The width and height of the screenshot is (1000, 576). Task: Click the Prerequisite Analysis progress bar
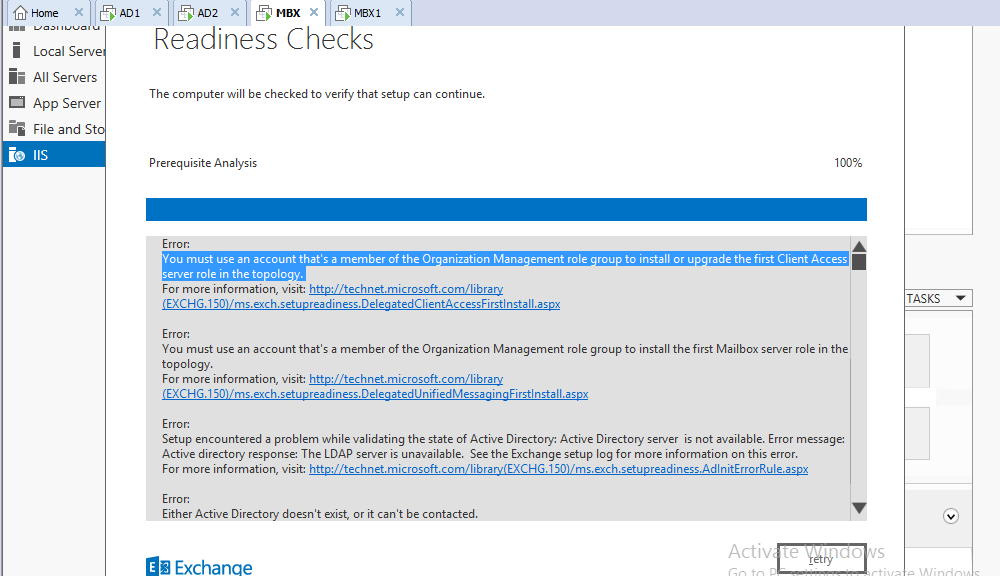point(506,209)
